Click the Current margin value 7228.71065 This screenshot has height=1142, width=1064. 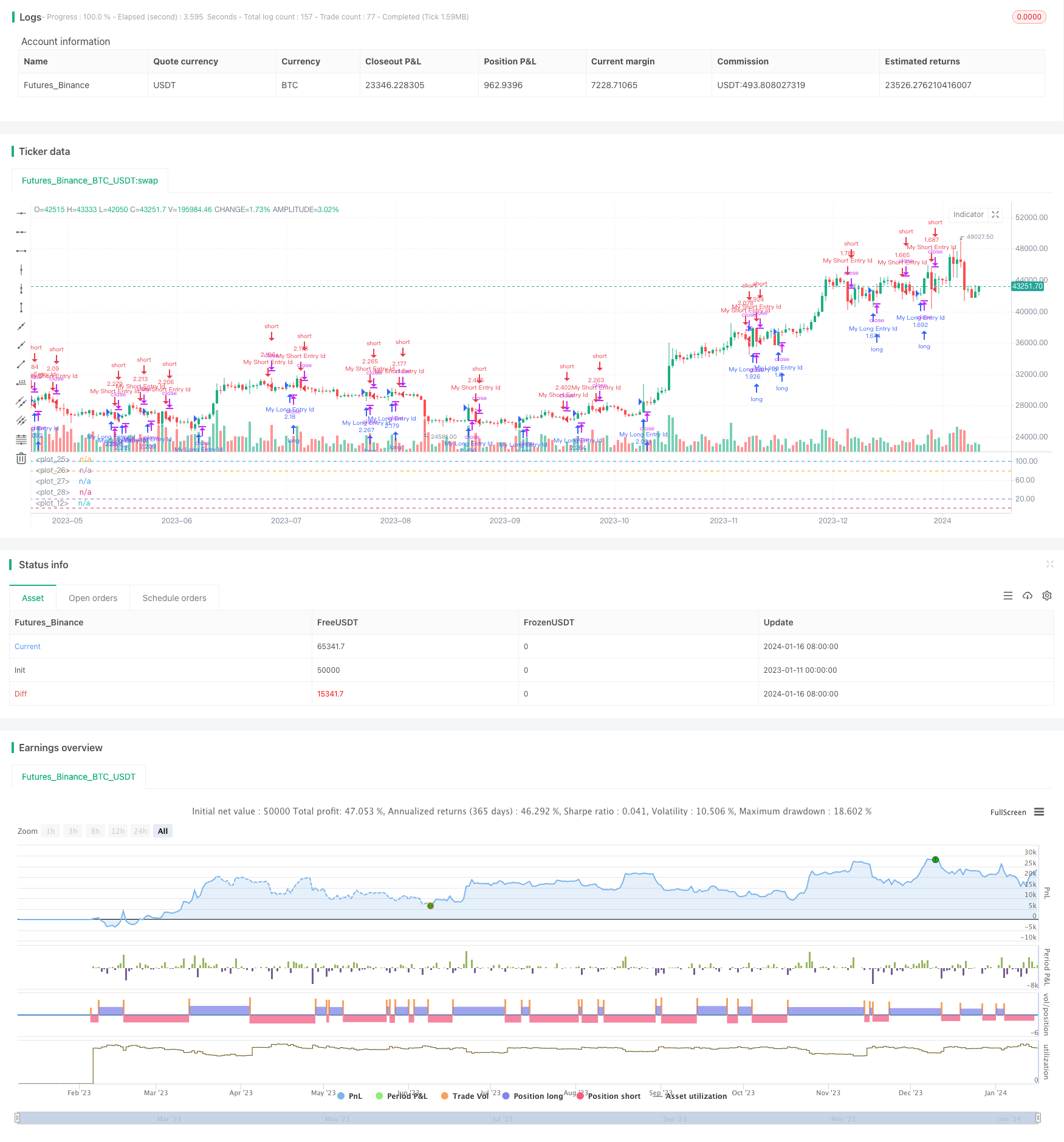(x=614, y=85)
